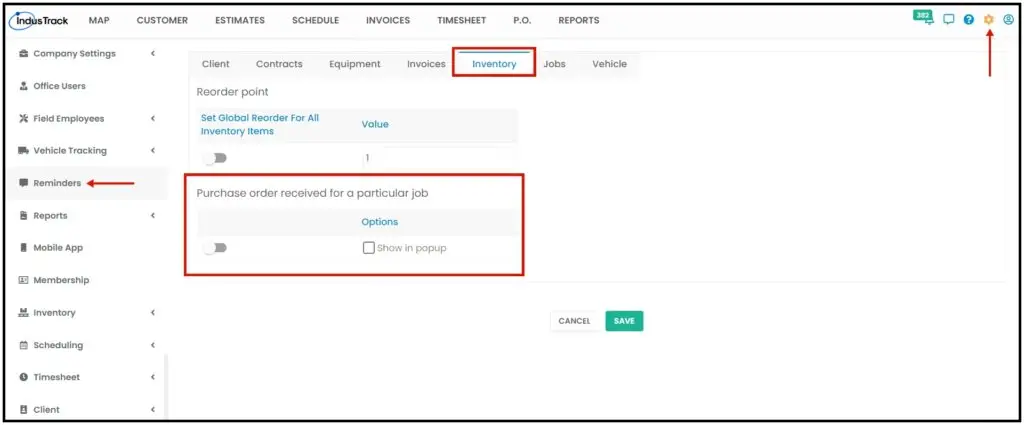Click the Scheduling calendar icon

pyautogui.click(x=24, y=345)
